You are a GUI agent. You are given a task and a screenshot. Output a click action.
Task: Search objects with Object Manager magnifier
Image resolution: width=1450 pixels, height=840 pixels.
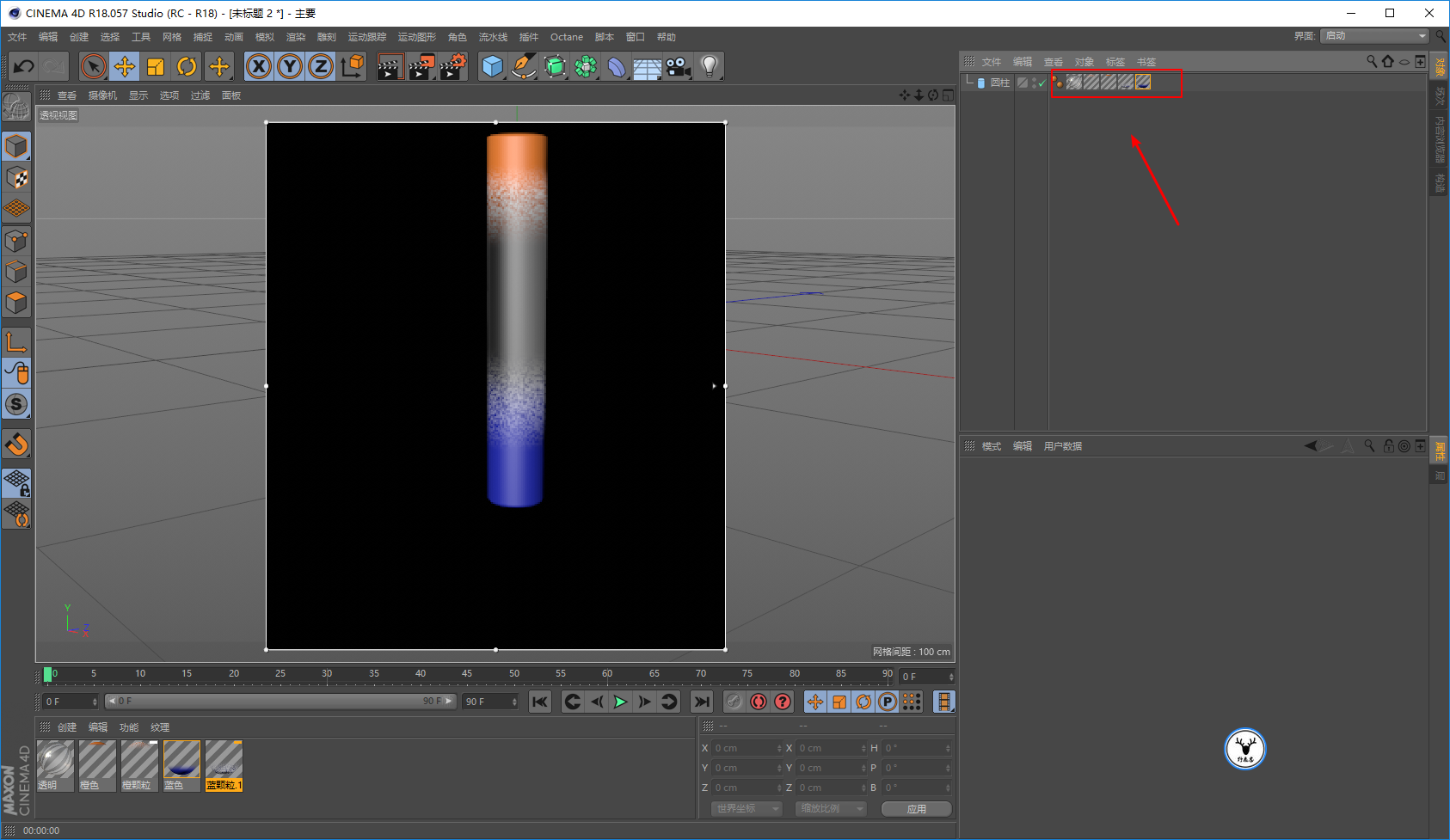coord(1372,62)
